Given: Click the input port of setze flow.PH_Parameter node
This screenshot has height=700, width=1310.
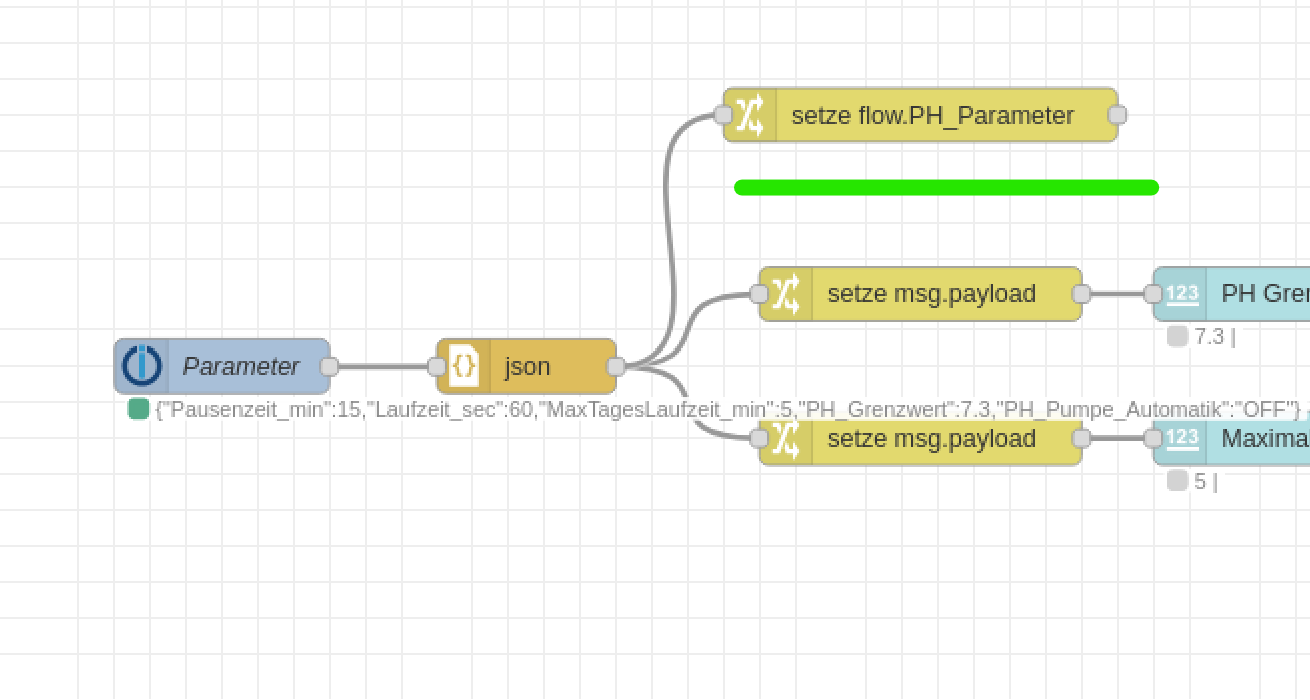Looking at the screenshot, I should click(723, 115).
